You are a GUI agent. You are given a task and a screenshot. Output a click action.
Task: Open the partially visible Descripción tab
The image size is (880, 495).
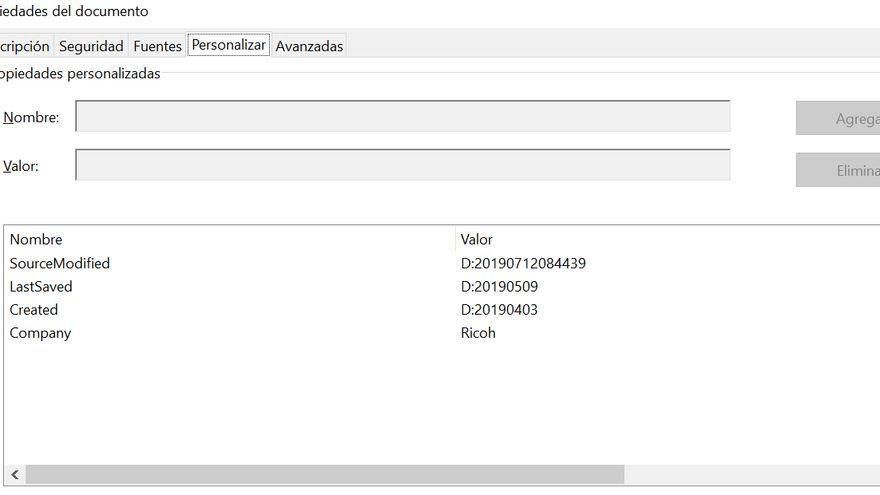coord(26,46)
